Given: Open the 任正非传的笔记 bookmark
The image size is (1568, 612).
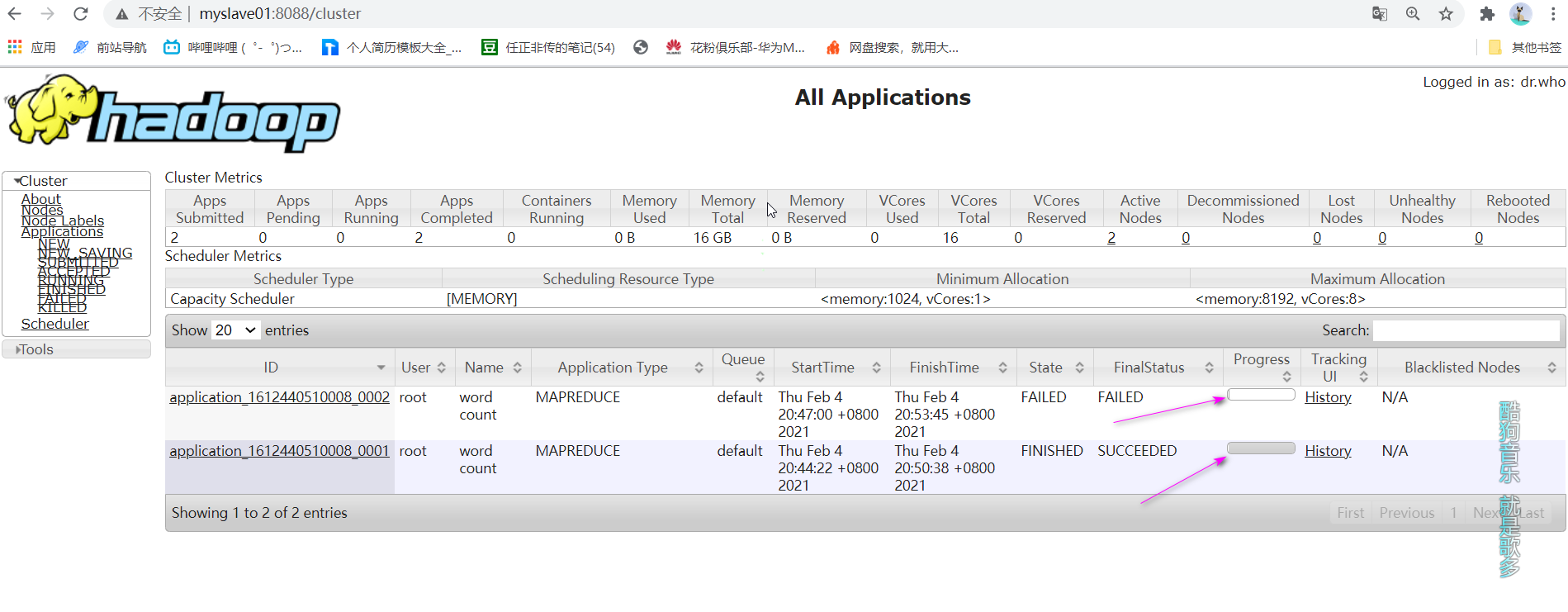Looking at the screenshot, I should (548, 48).
